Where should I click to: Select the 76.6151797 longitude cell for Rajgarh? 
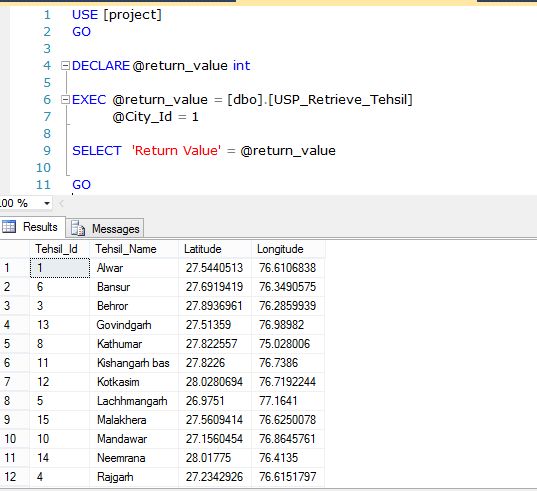click(288, 477)
